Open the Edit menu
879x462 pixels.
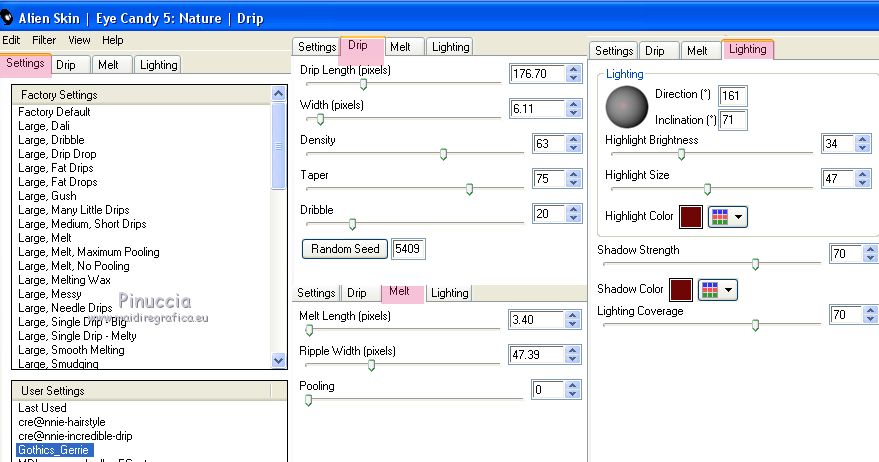point(11,40)
